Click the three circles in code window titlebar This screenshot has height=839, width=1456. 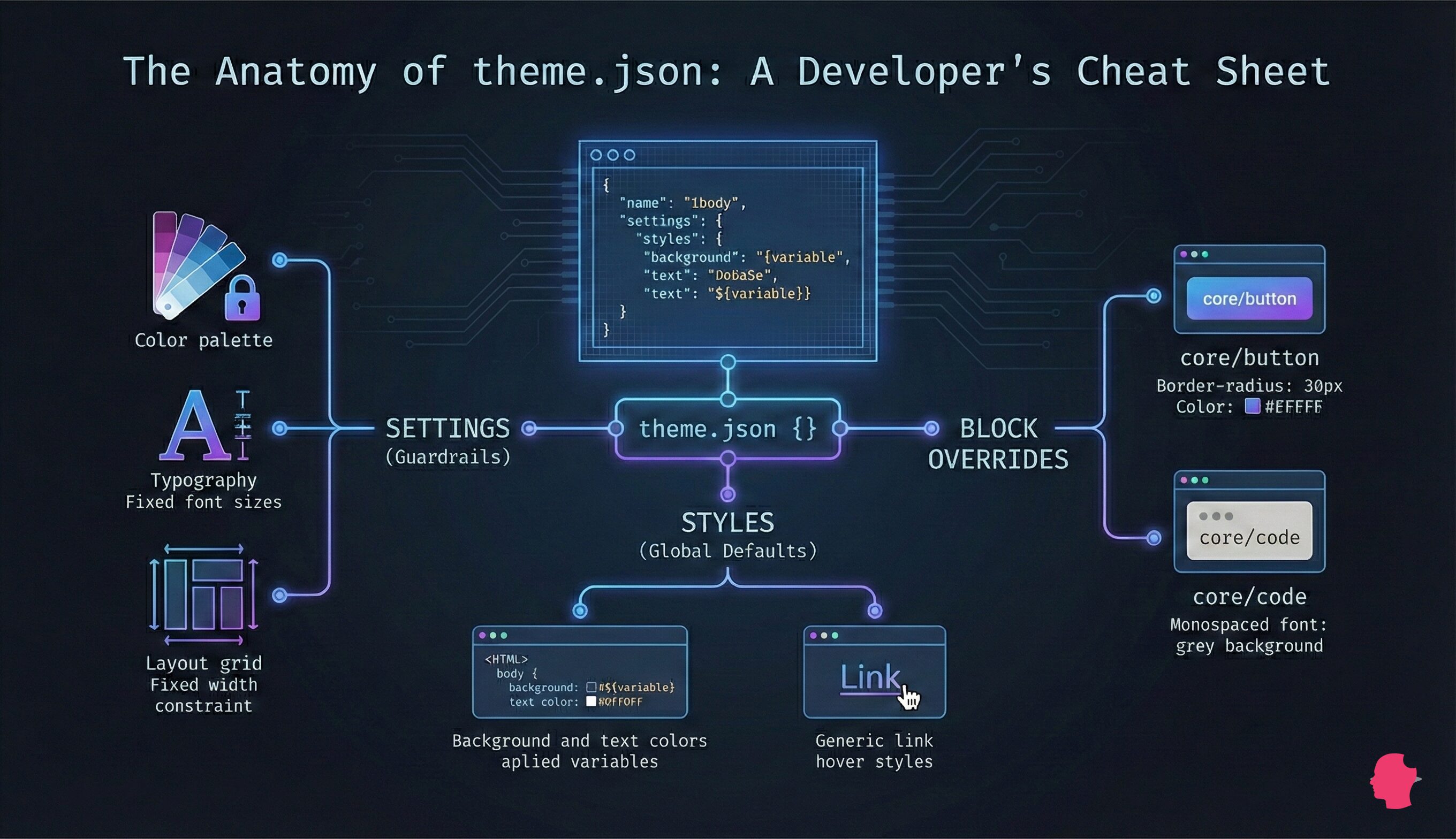[x=613, y=155]
